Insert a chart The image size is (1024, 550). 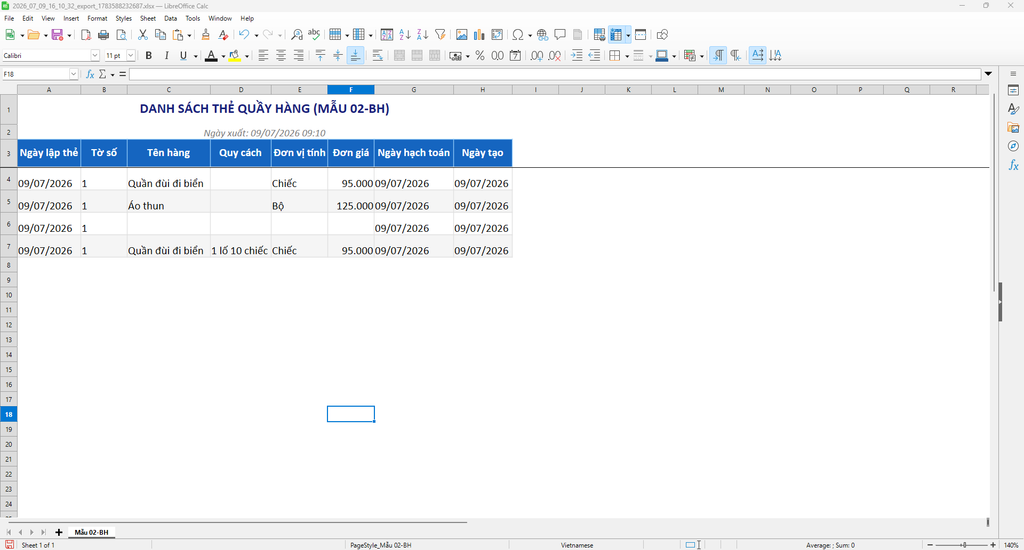pos(479,35)
